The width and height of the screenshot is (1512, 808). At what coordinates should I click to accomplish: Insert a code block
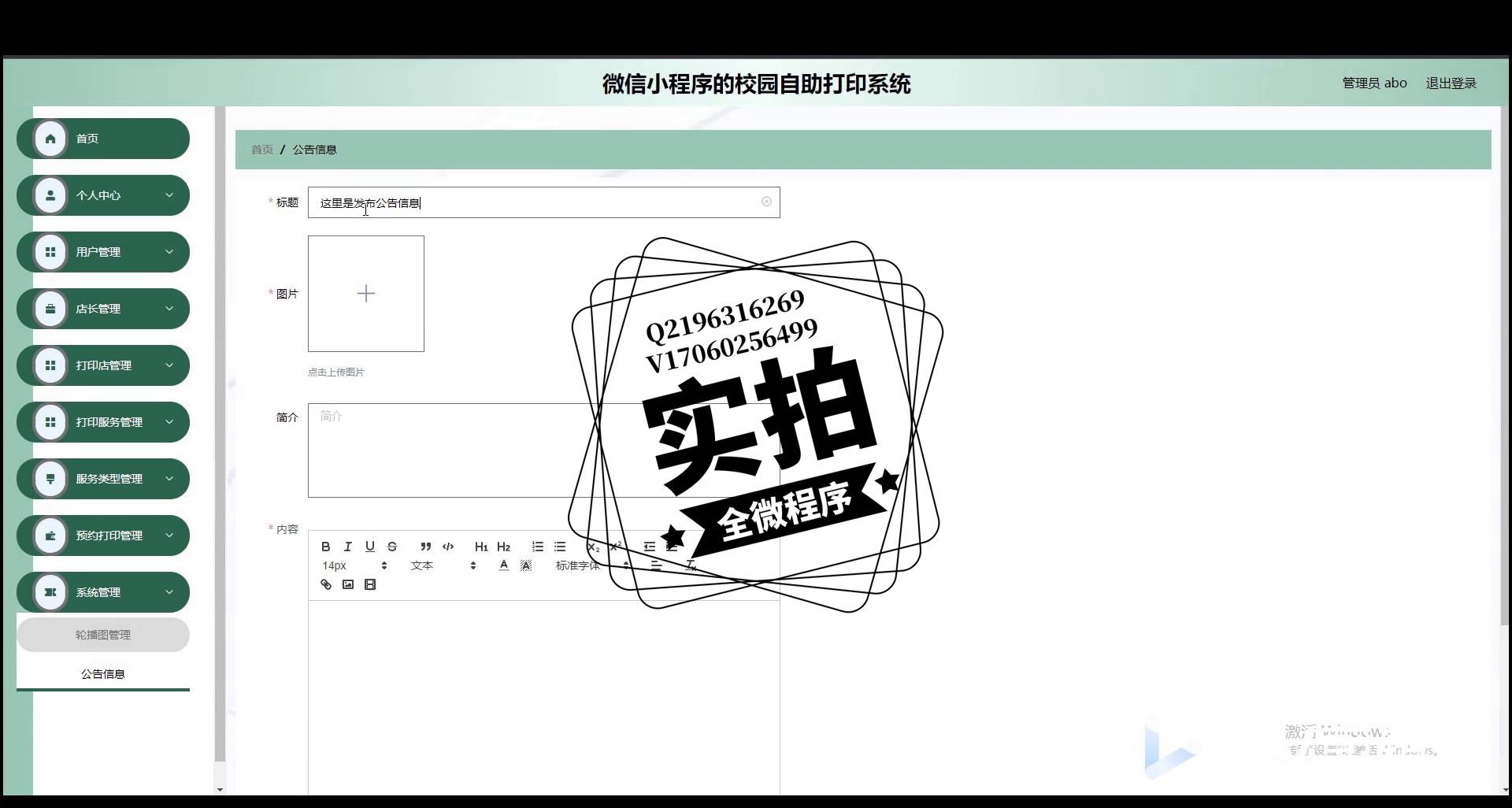(x=448, y=547)
